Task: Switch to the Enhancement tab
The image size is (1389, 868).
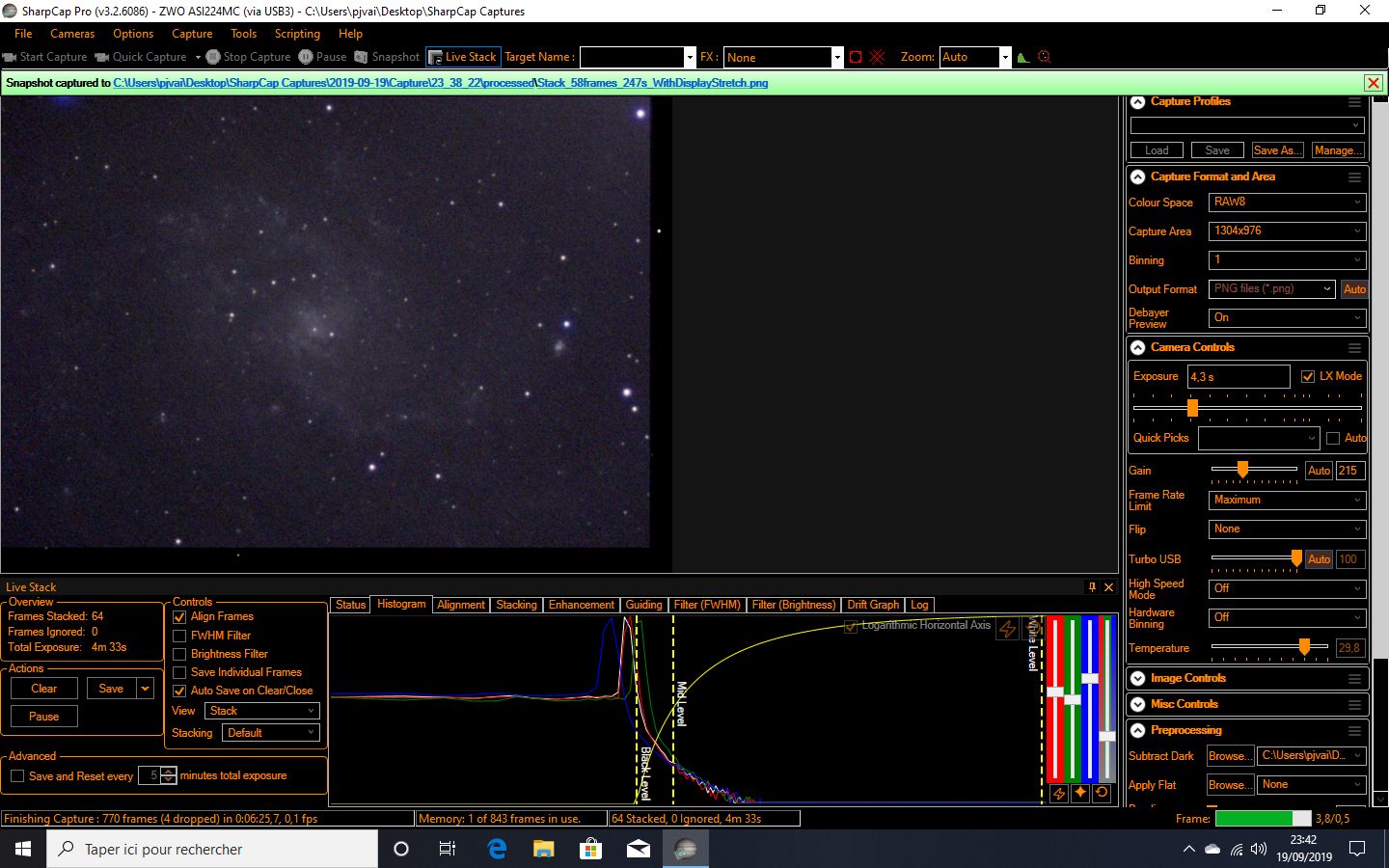Action: pyautogui.click(x=582, y=606)
